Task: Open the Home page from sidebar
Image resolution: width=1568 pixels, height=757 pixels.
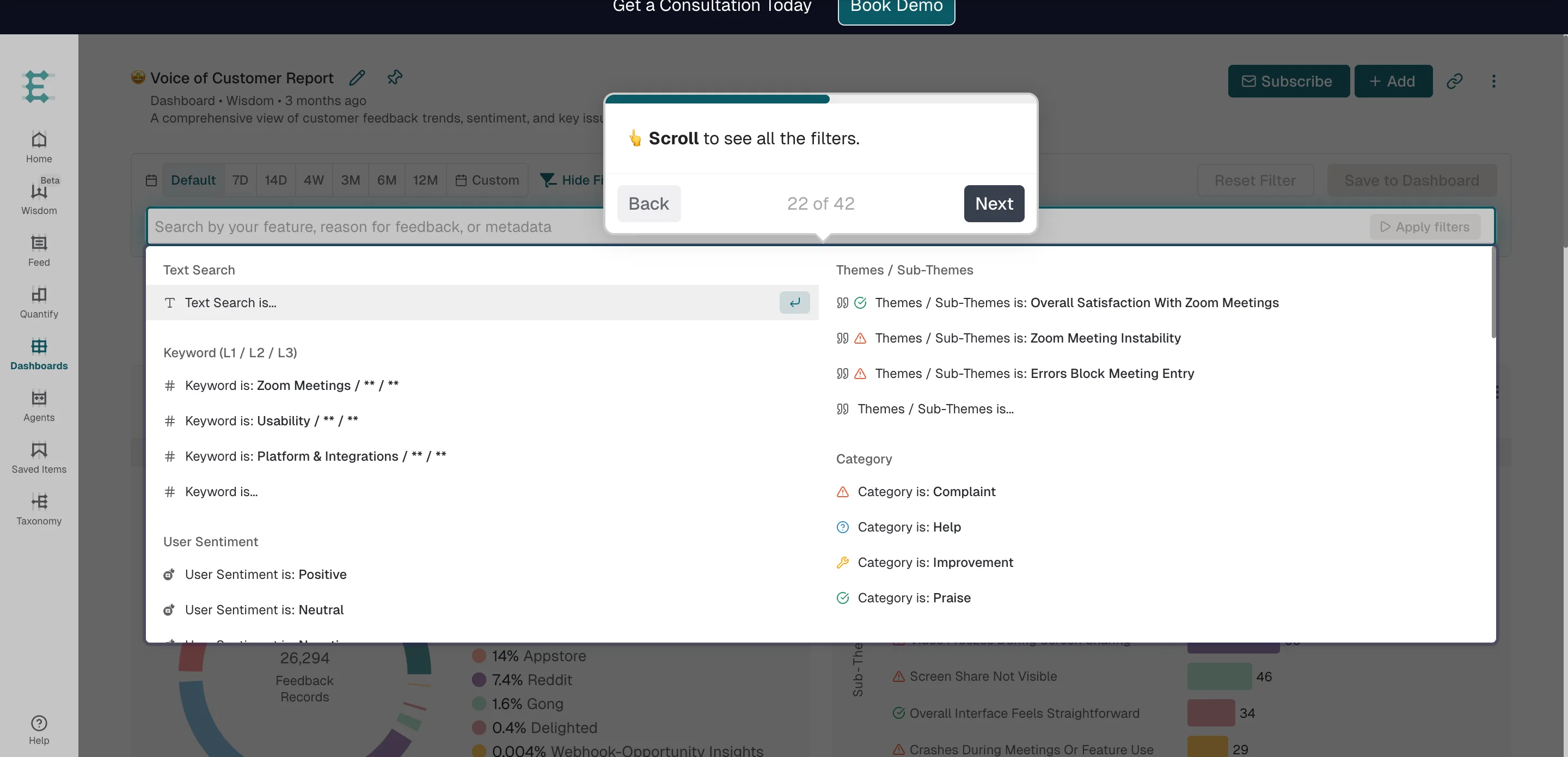Action: pos(38,145)
